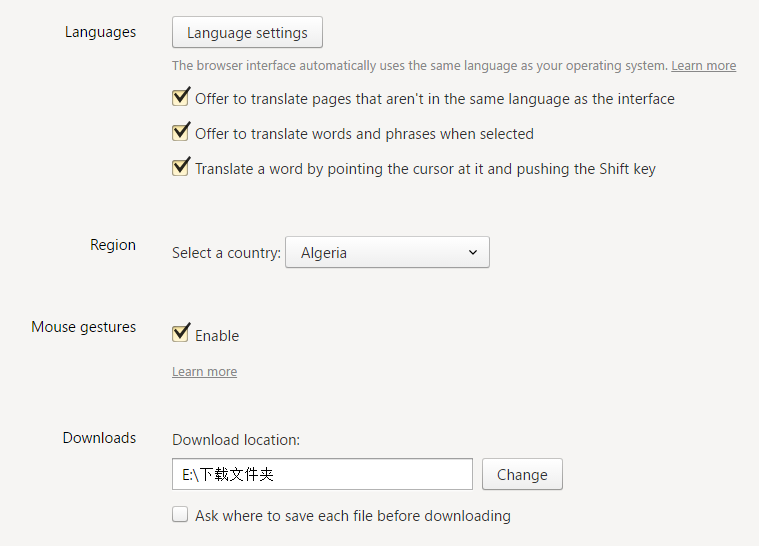Click the Languages section heading
This screenshot has width=759, height=546.
100,32
